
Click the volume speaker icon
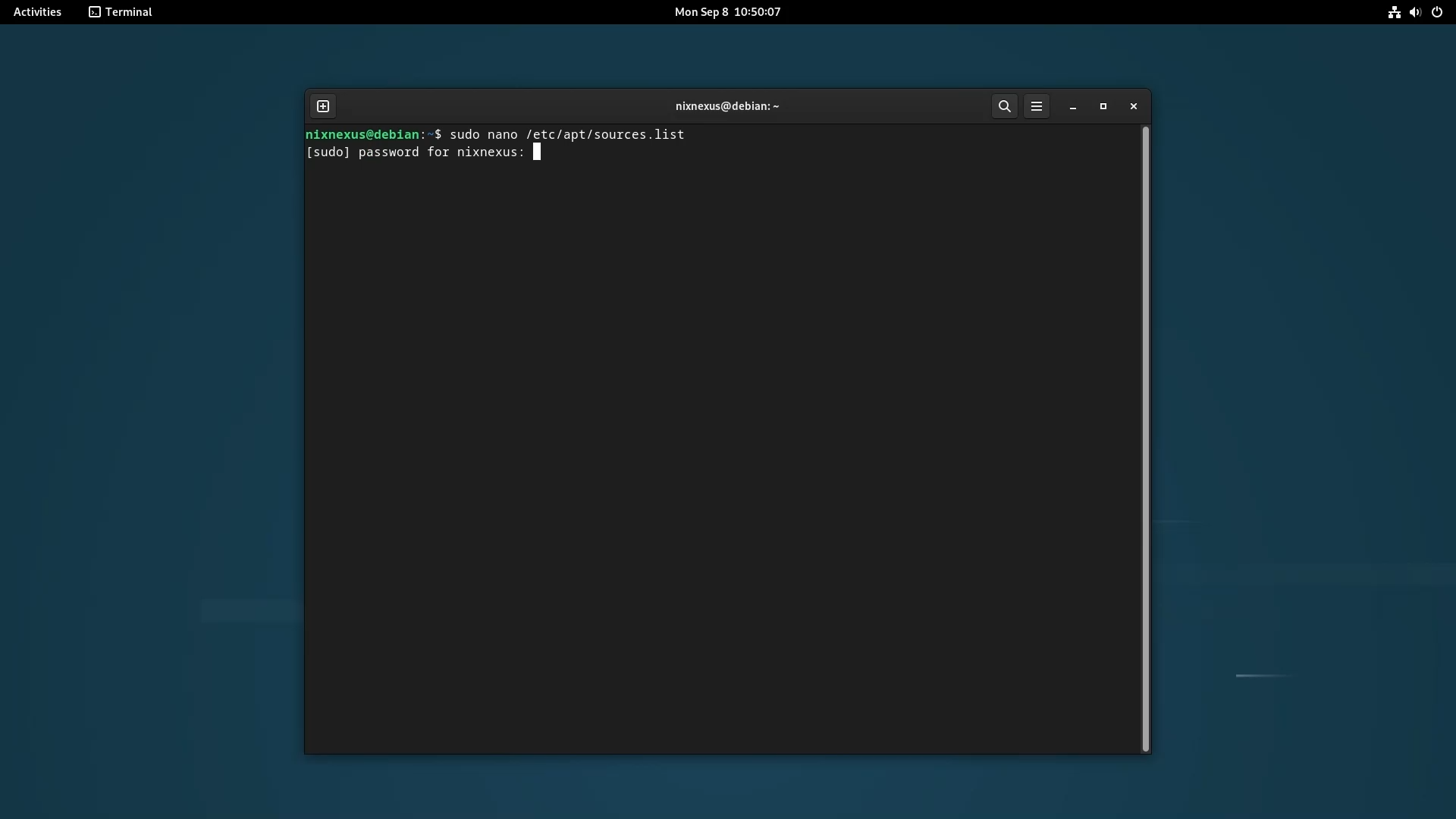[x=1415, y=12]
